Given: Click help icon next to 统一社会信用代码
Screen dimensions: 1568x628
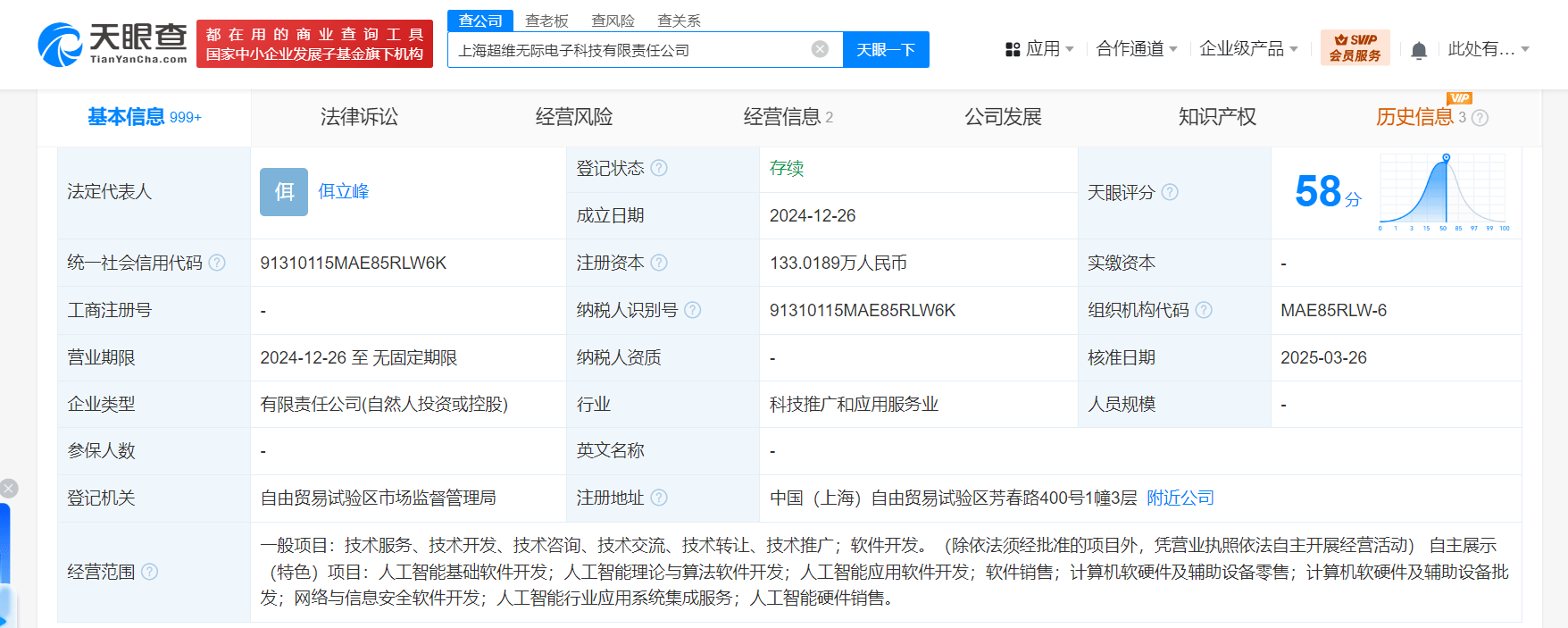Looking at the screenshot, I should tap(217, 263).
